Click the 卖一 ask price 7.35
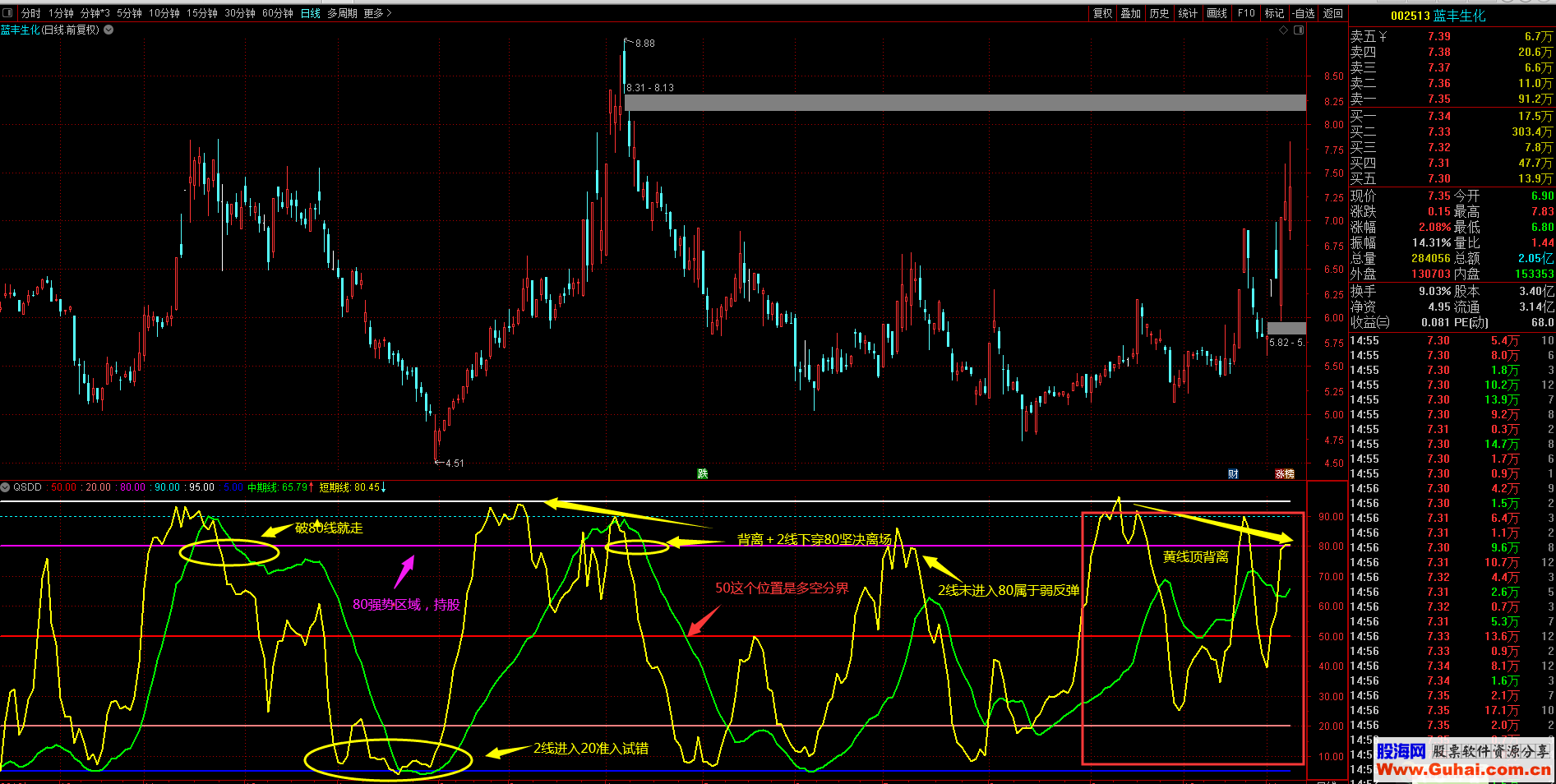1556x784 pixels. [1438, 99]
